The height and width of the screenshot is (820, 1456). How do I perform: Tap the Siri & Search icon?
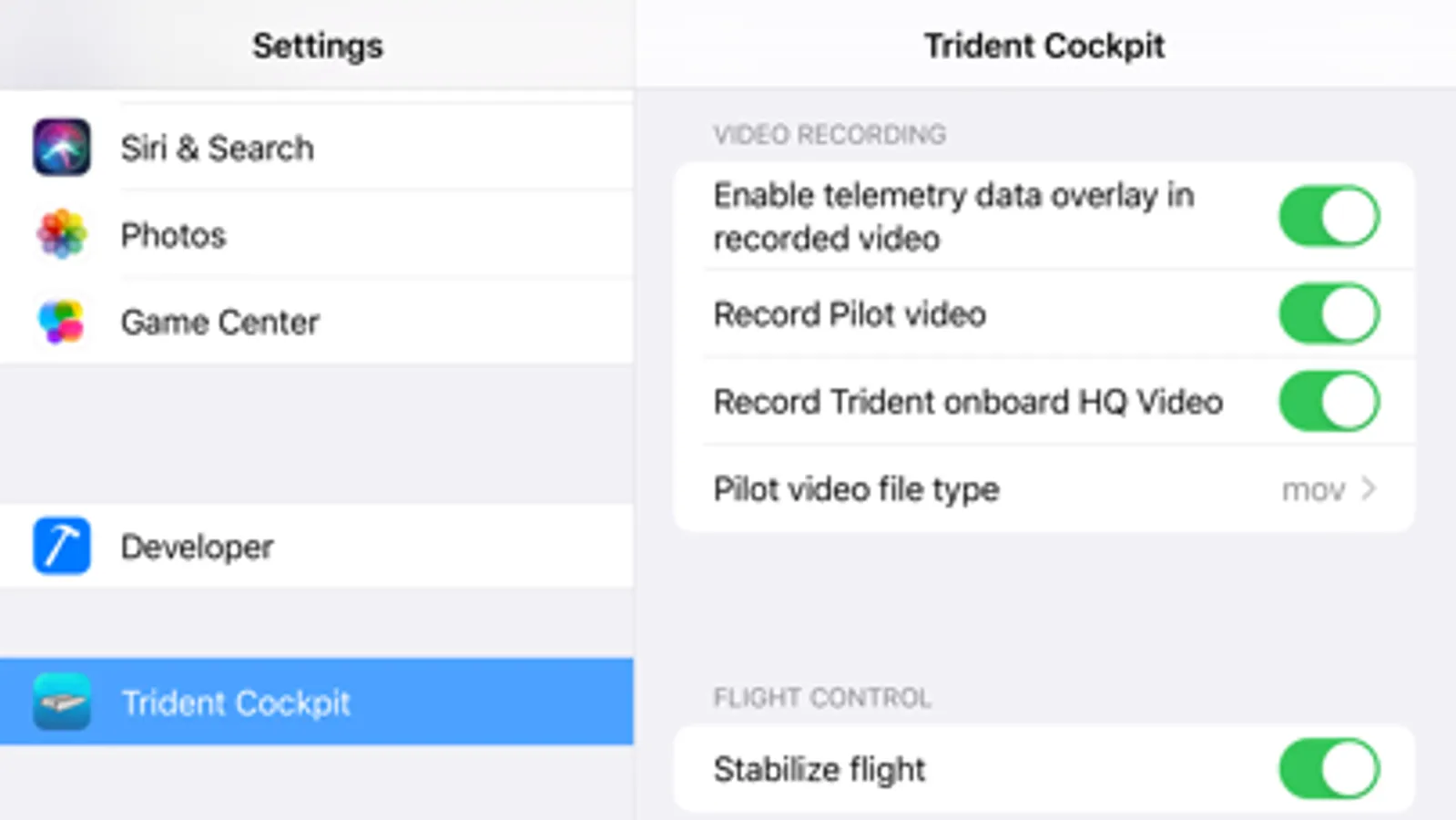tap(62, 147)
